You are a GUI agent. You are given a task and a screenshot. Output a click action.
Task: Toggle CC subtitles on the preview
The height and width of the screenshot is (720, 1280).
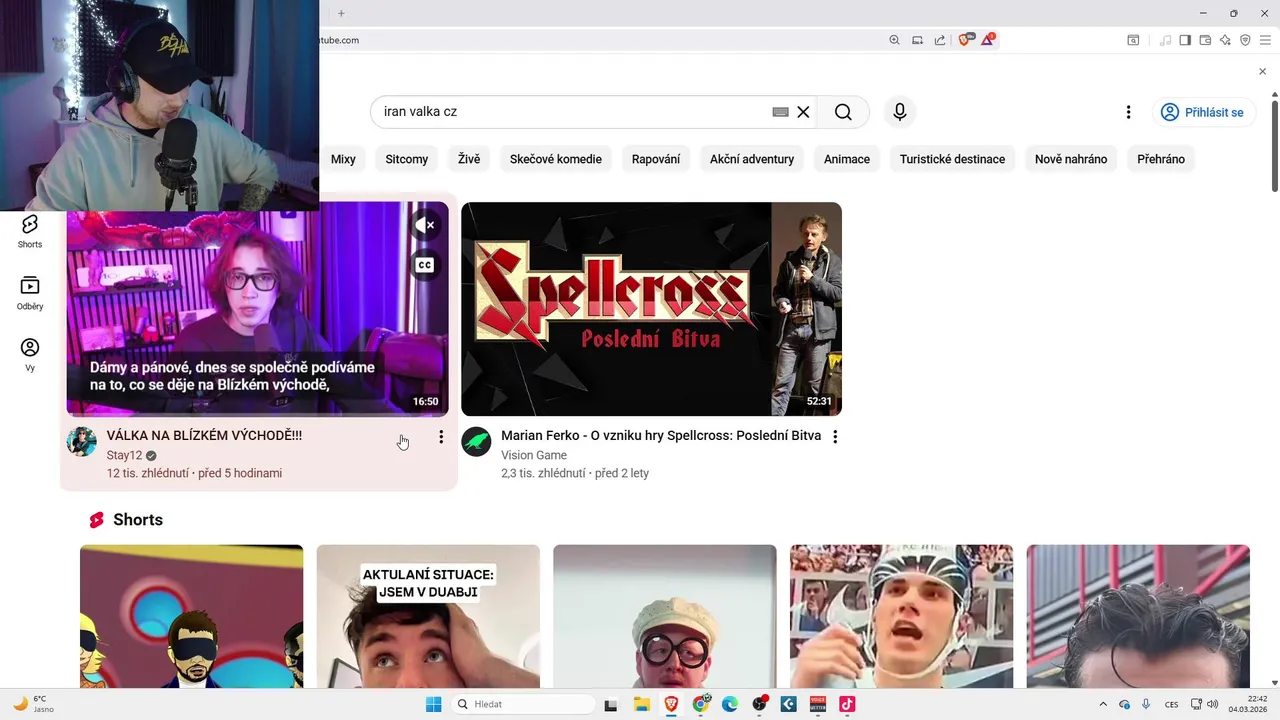pyautogui.click(x=425, y=265)
